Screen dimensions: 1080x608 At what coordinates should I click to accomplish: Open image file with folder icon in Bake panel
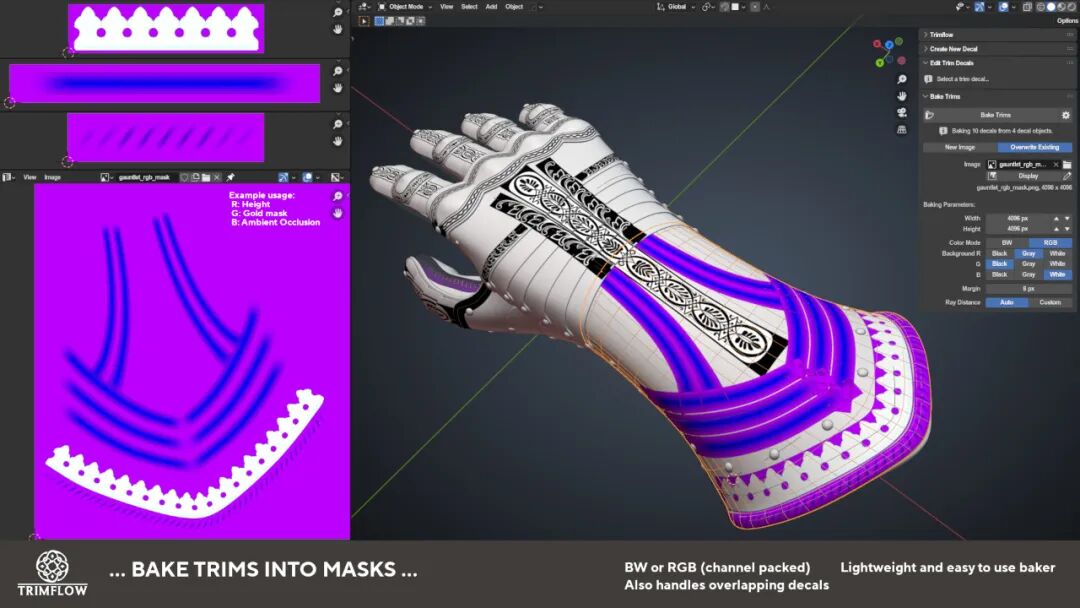coord(1067,165)
